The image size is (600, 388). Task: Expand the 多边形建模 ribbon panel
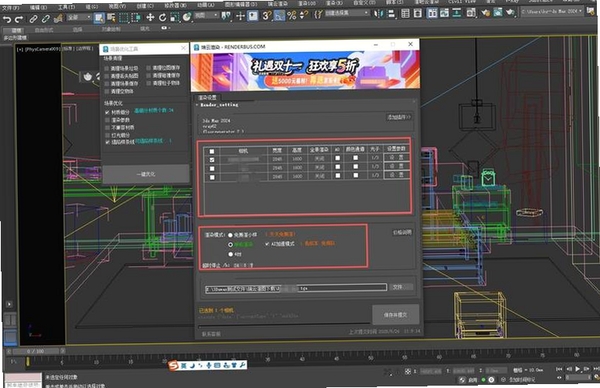coord(15,38)
